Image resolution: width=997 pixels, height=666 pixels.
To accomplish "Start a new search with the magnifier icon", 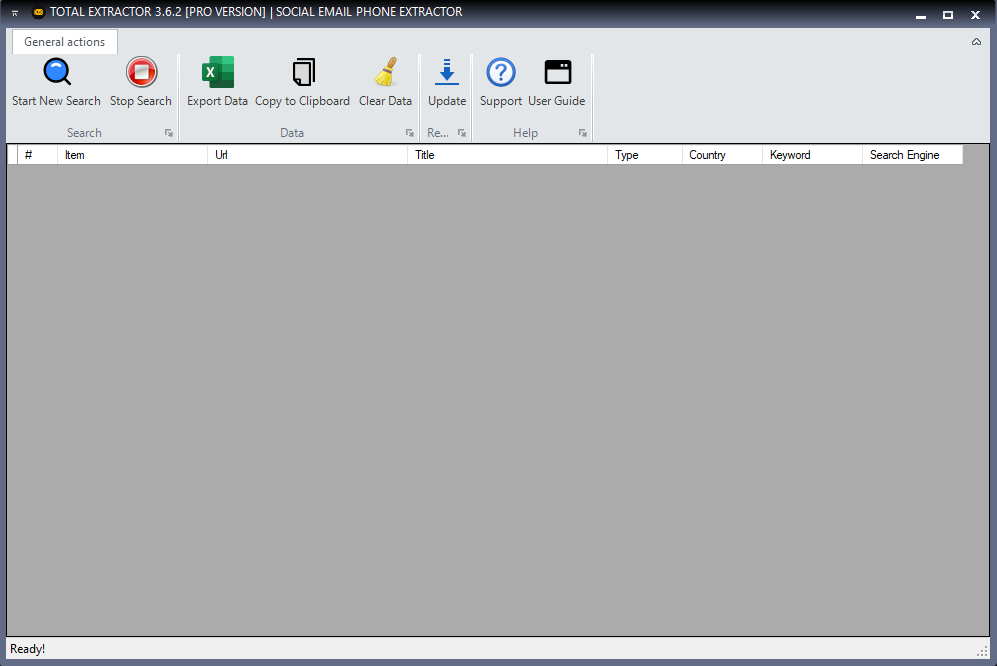I will tap(57, 83).
